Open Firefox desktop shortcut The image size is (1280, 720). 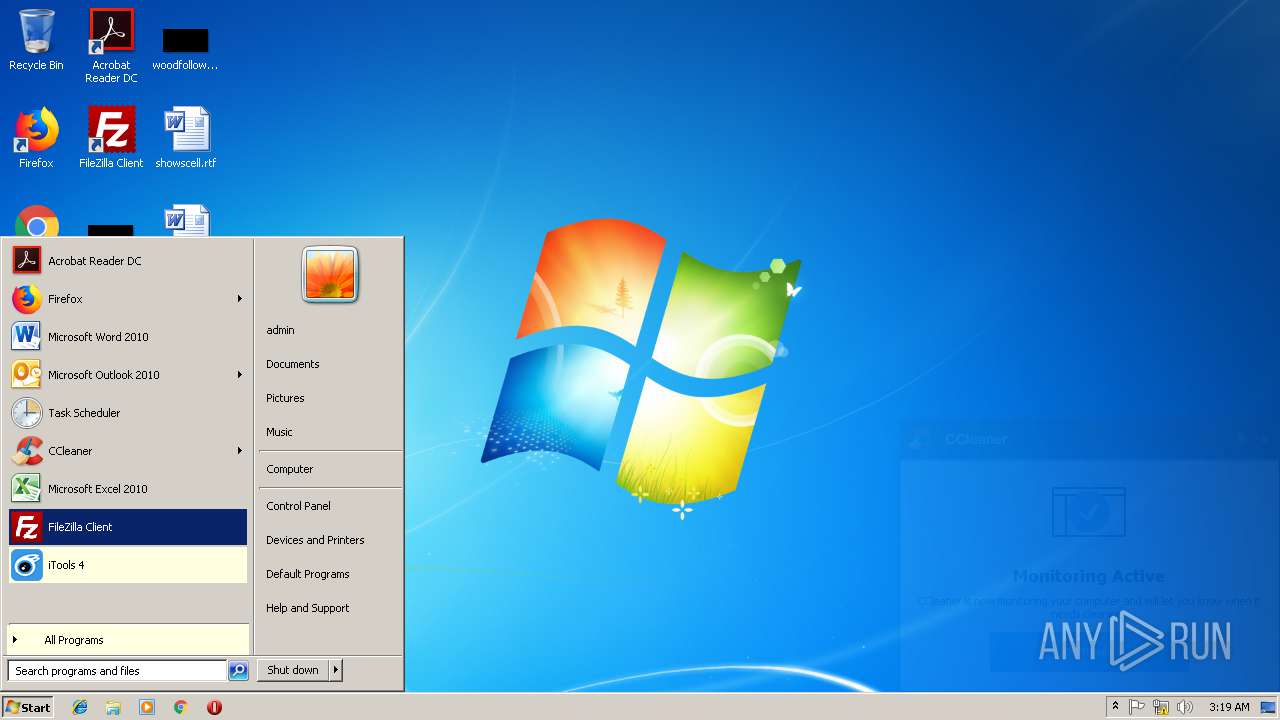point(36,137)
